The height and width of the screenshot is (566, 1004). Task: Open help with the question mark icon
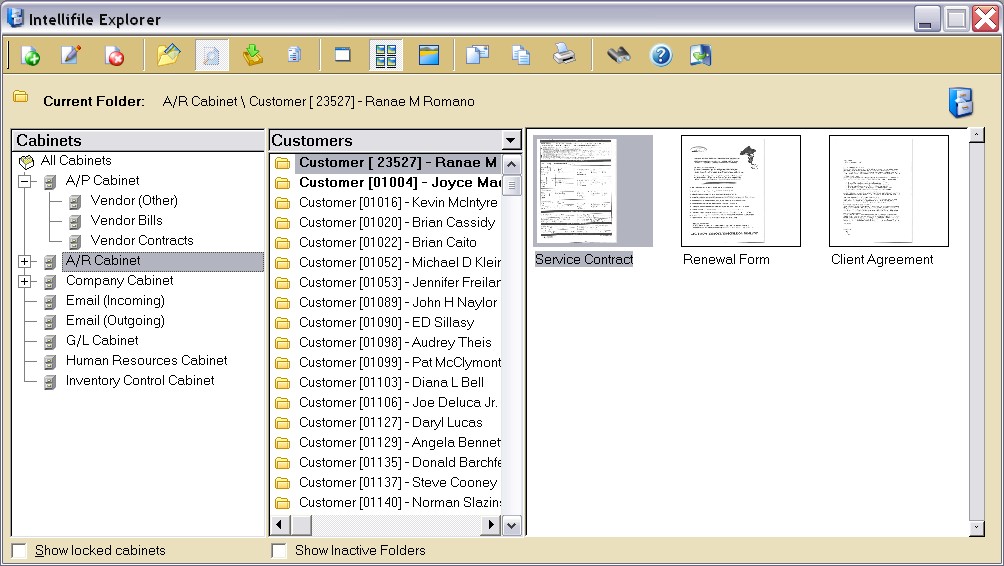pos(660,56)
